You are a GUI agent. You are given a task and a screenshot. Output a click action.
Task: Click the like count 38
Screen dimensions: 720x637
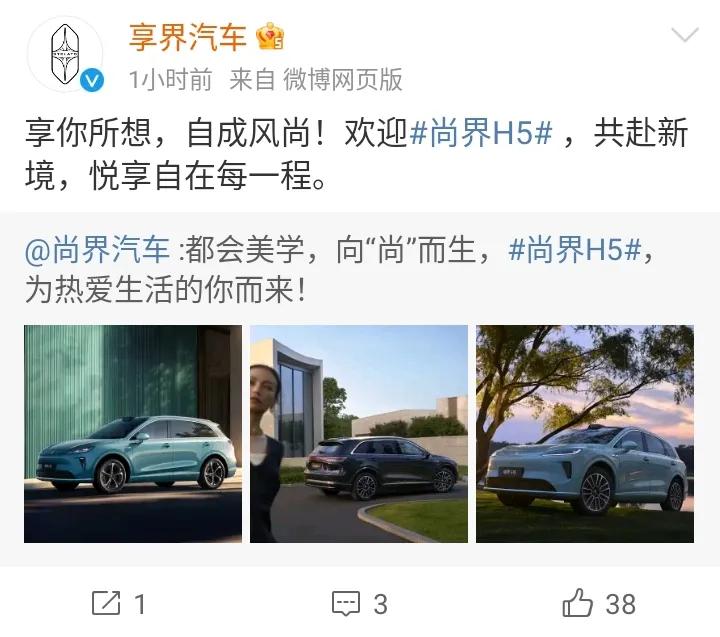point(620,604)
